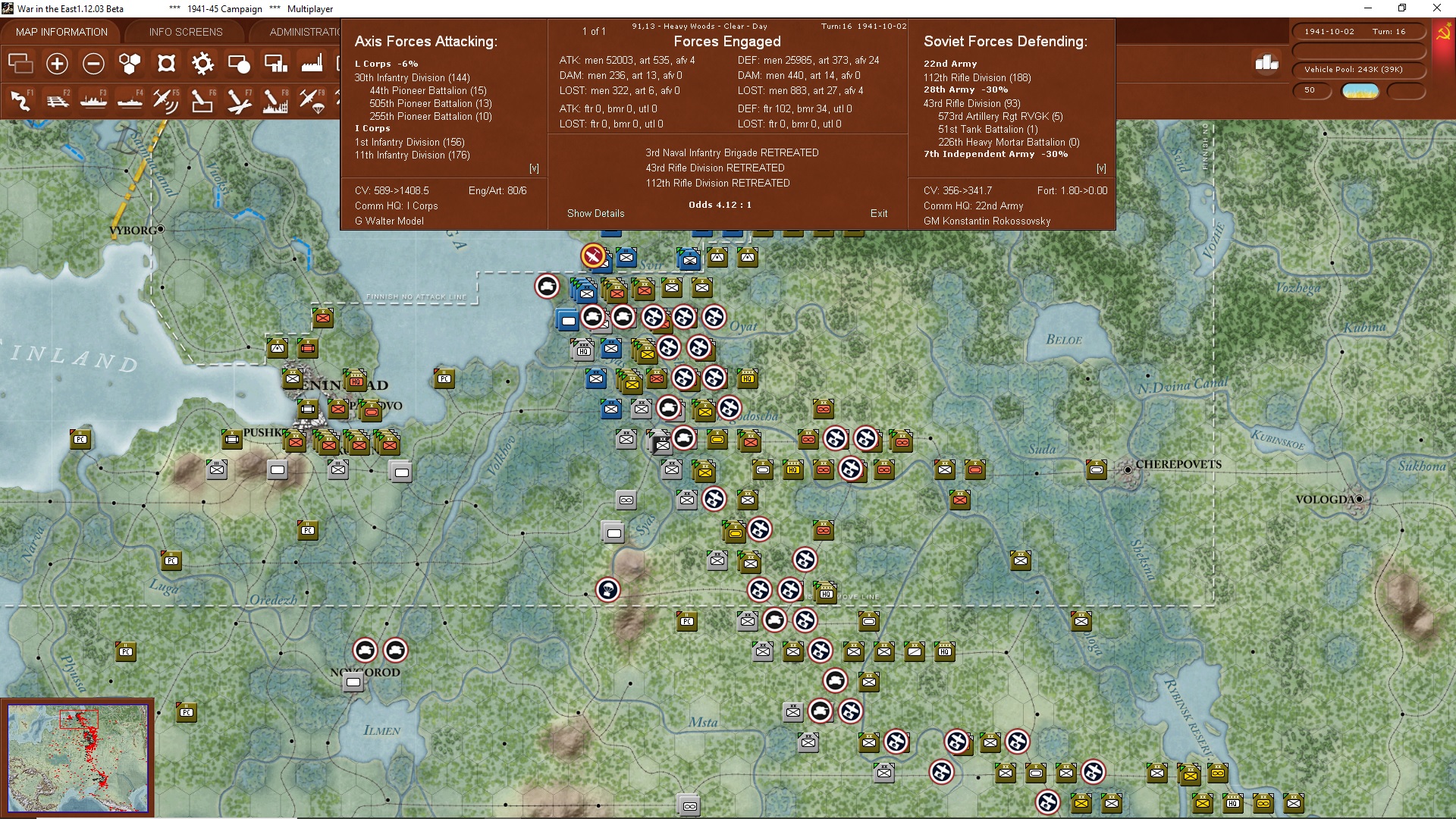The image size is (1456, 819).
Task: Click the Vyborg city marker on the map
Action: 160,229
